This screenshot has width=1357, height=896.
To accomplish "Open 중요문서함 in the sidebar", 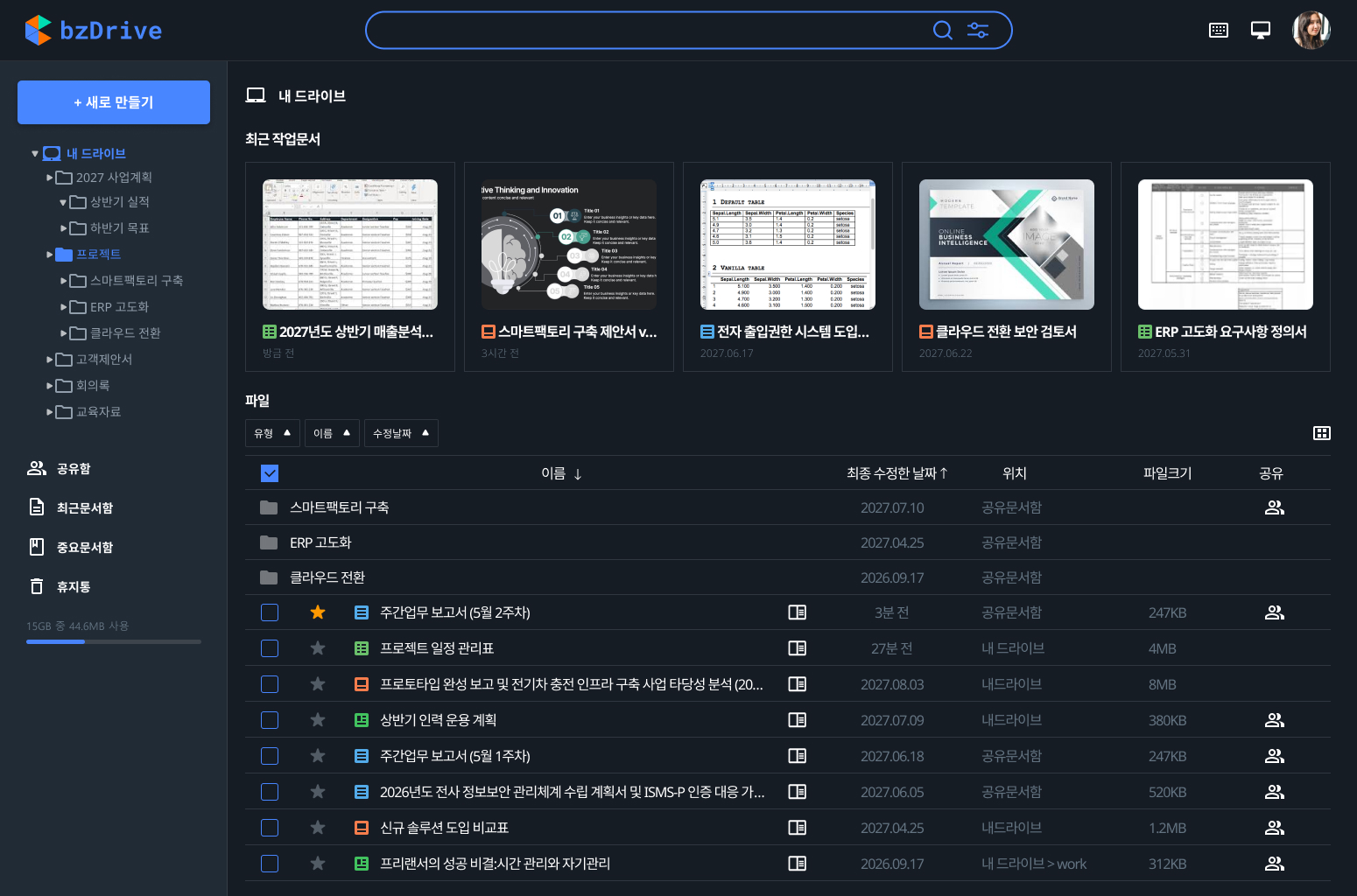I will [x=70, y=548].
